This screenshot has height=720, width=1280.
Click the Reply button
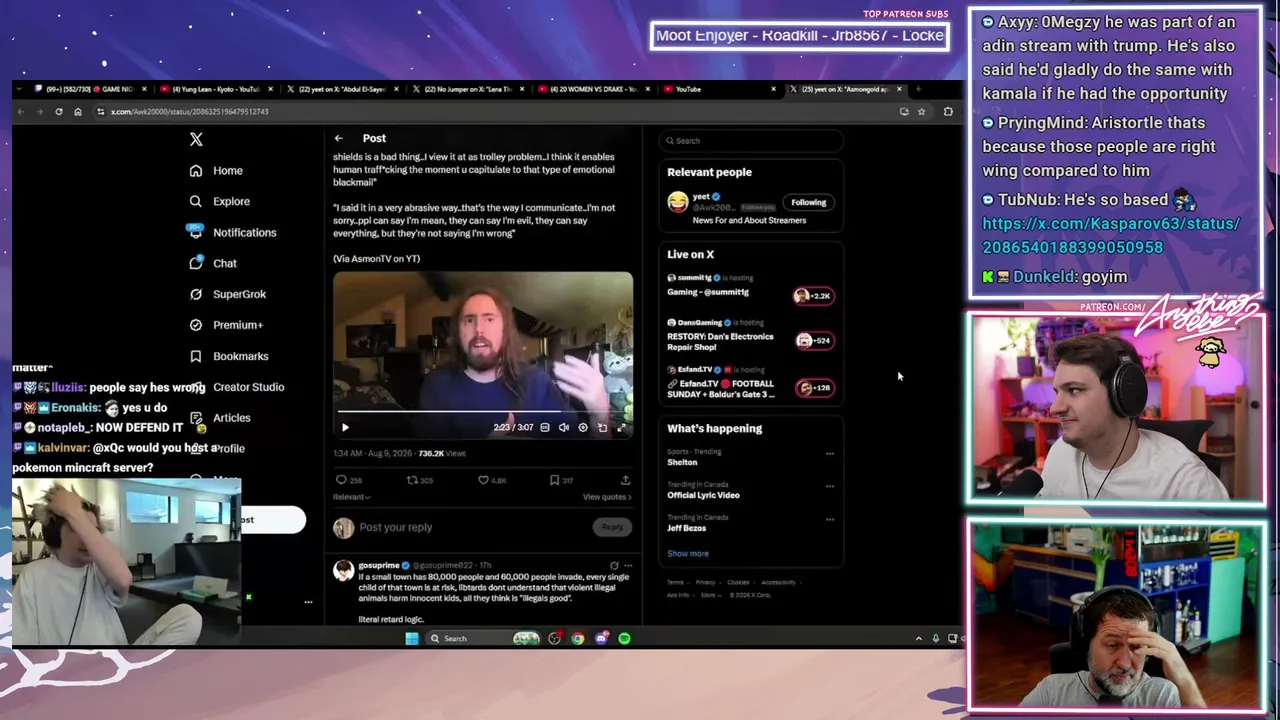tap(612, 527)
